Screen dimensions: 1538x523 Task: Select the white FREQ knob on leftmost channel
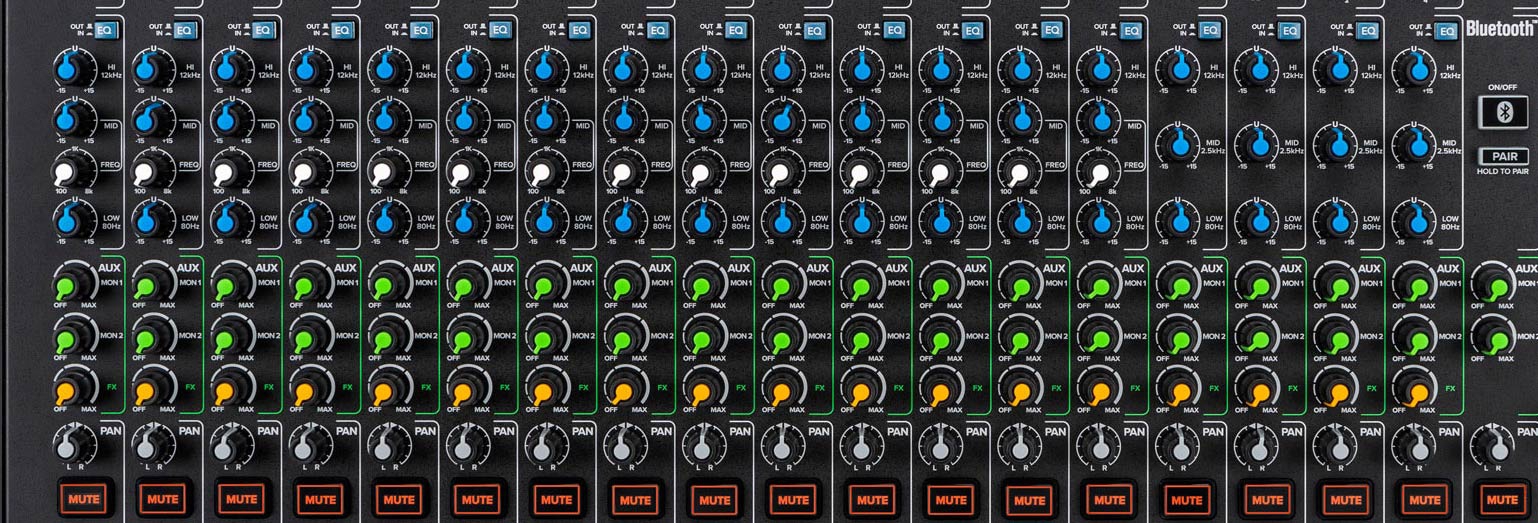tap(70, 170)
